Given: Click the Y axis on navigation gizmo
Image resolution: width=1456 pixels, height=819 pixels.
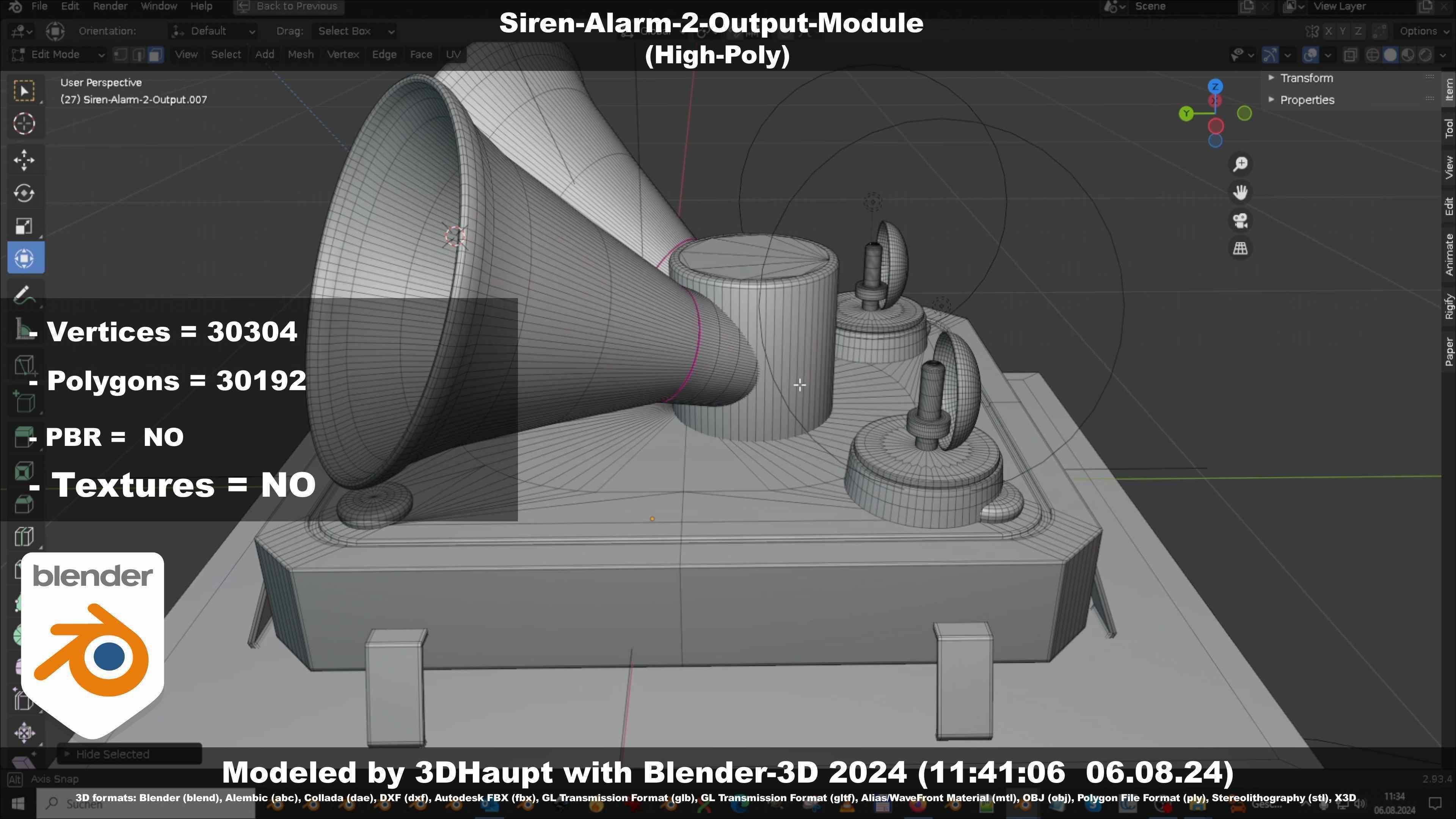Looking at the screenshot, I should [1186, 114].
